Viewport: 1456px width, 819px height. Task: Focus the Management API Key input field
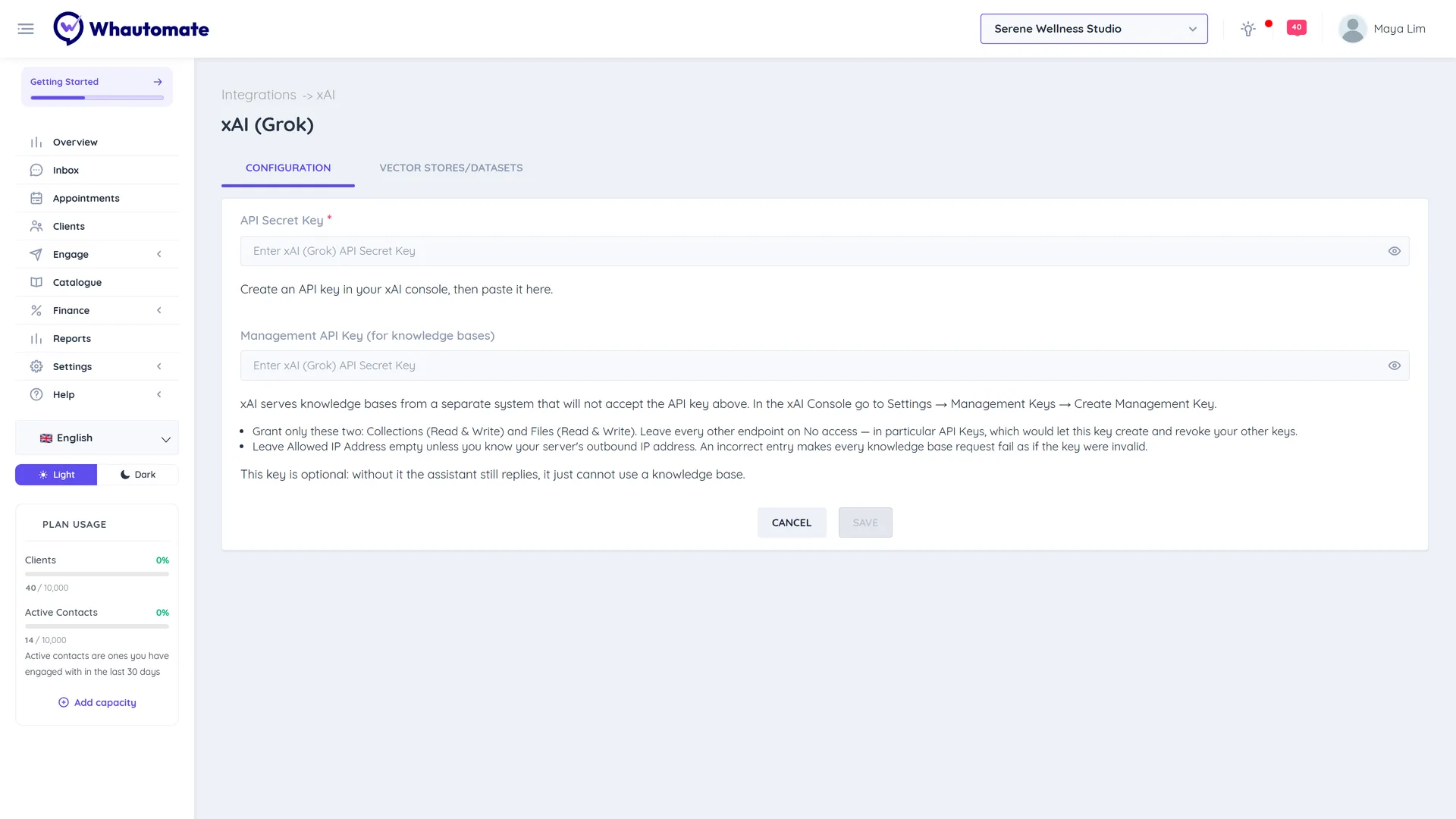click(x=824, y=366)
